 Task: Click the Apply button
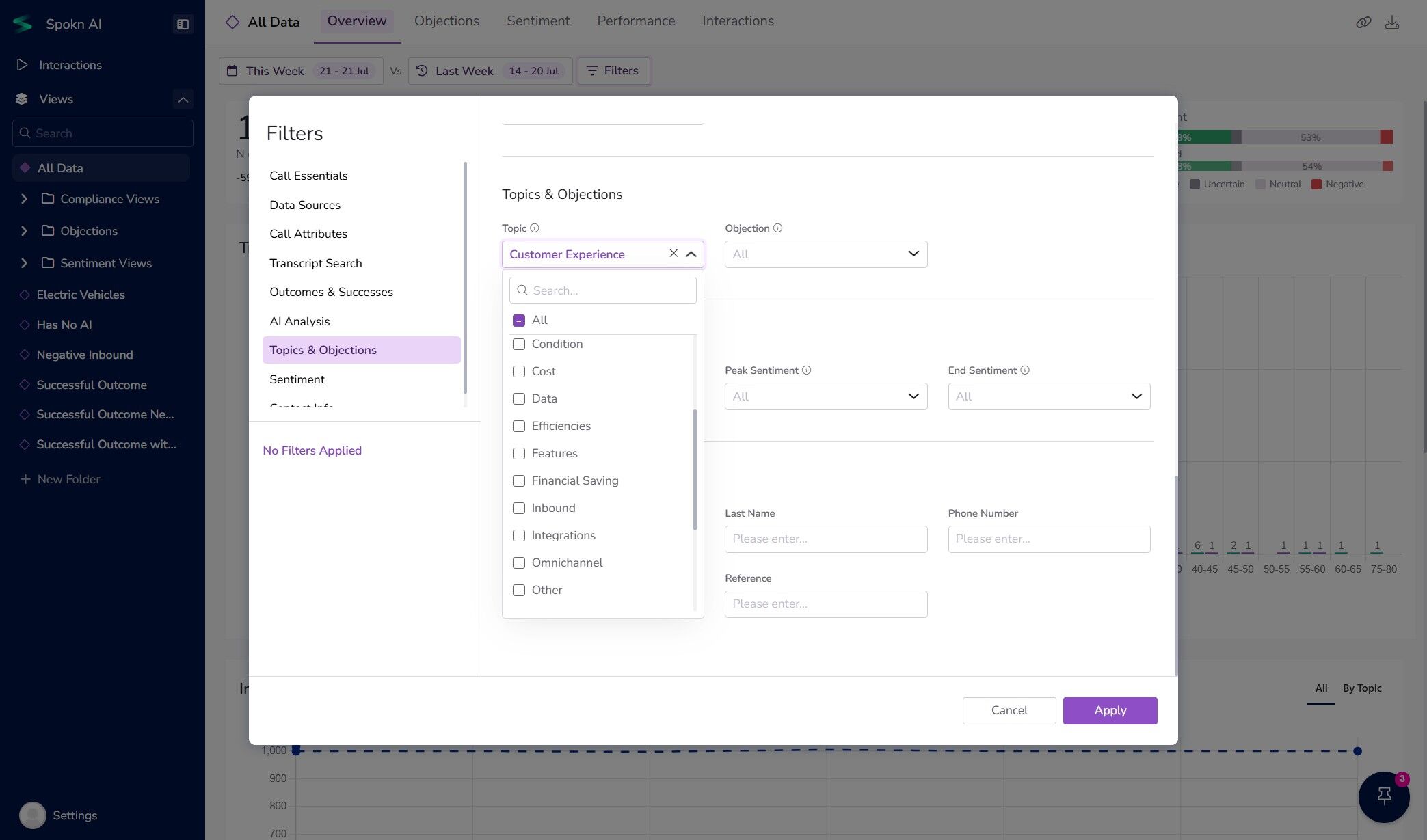[x=1109, y=710]
